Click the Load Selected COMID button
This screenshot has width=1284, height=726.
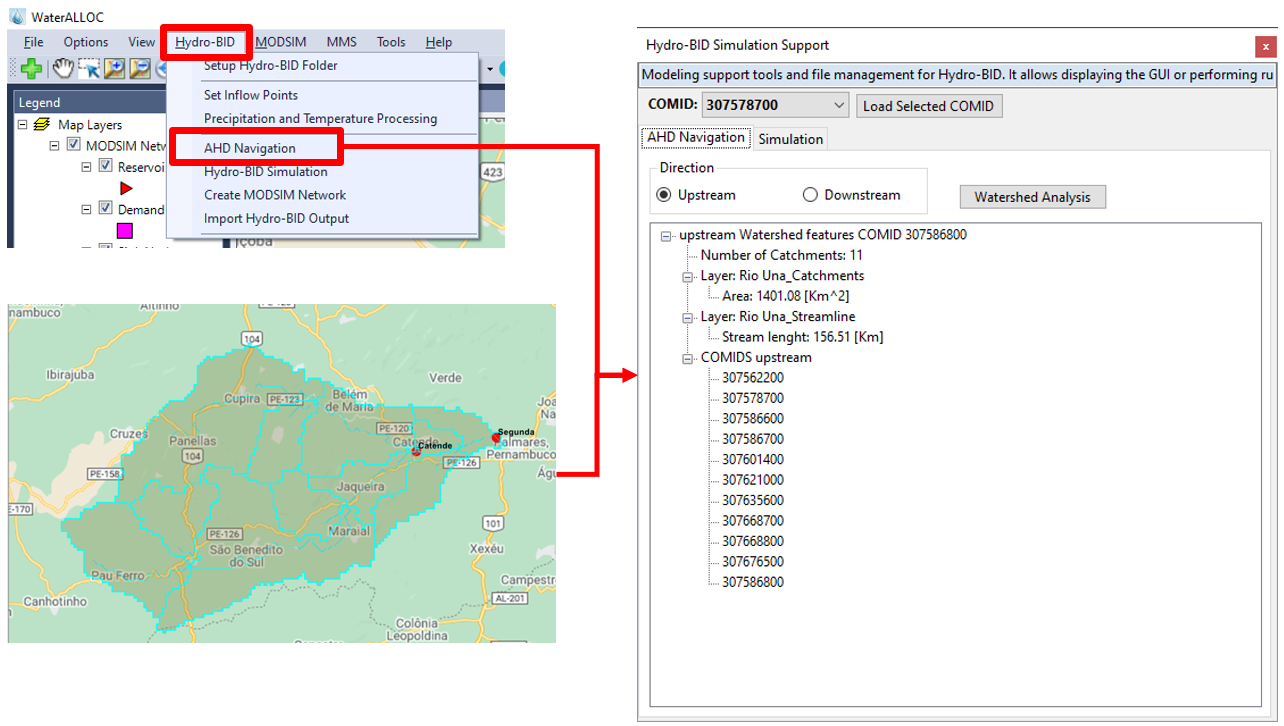(928, 106)
